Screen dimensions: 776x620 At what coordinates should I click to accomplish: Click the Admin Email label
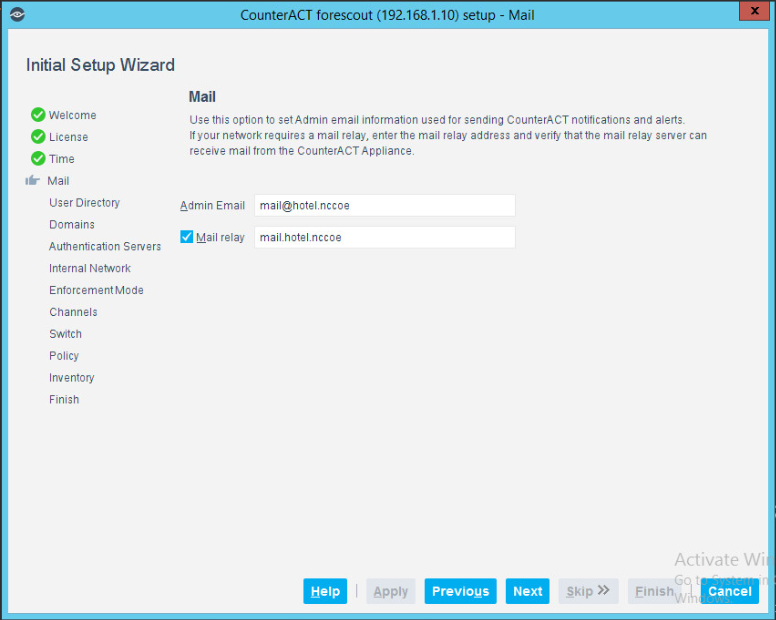(x=212, y=205)
